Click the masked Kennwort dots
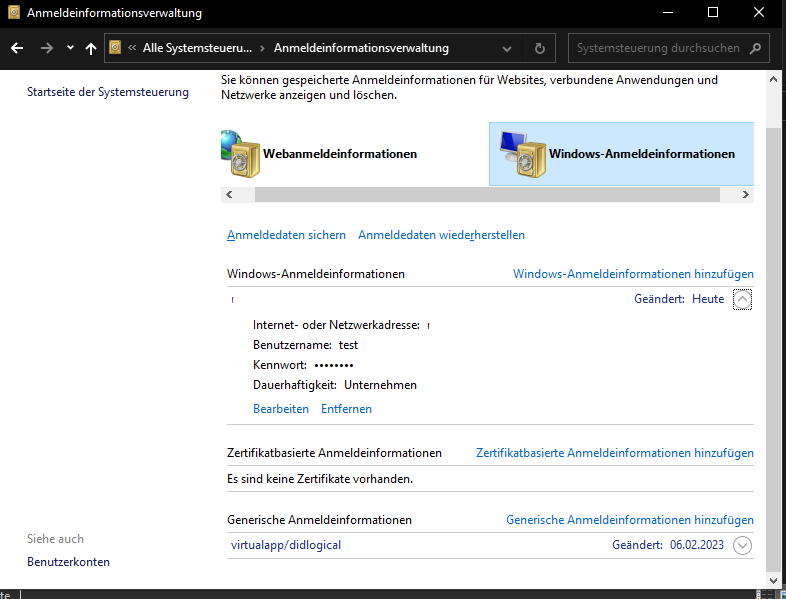 point(334,365)
